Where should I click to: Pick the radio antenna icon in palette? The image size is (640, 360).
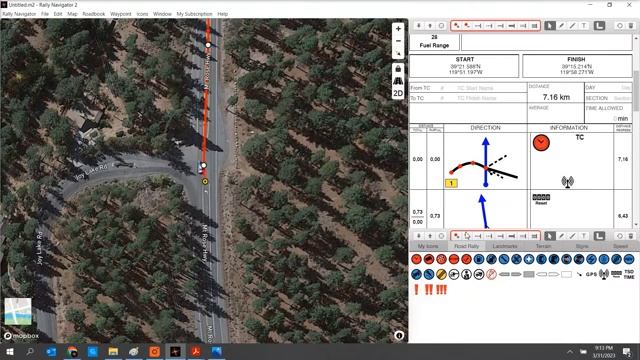tap(604, 274)
